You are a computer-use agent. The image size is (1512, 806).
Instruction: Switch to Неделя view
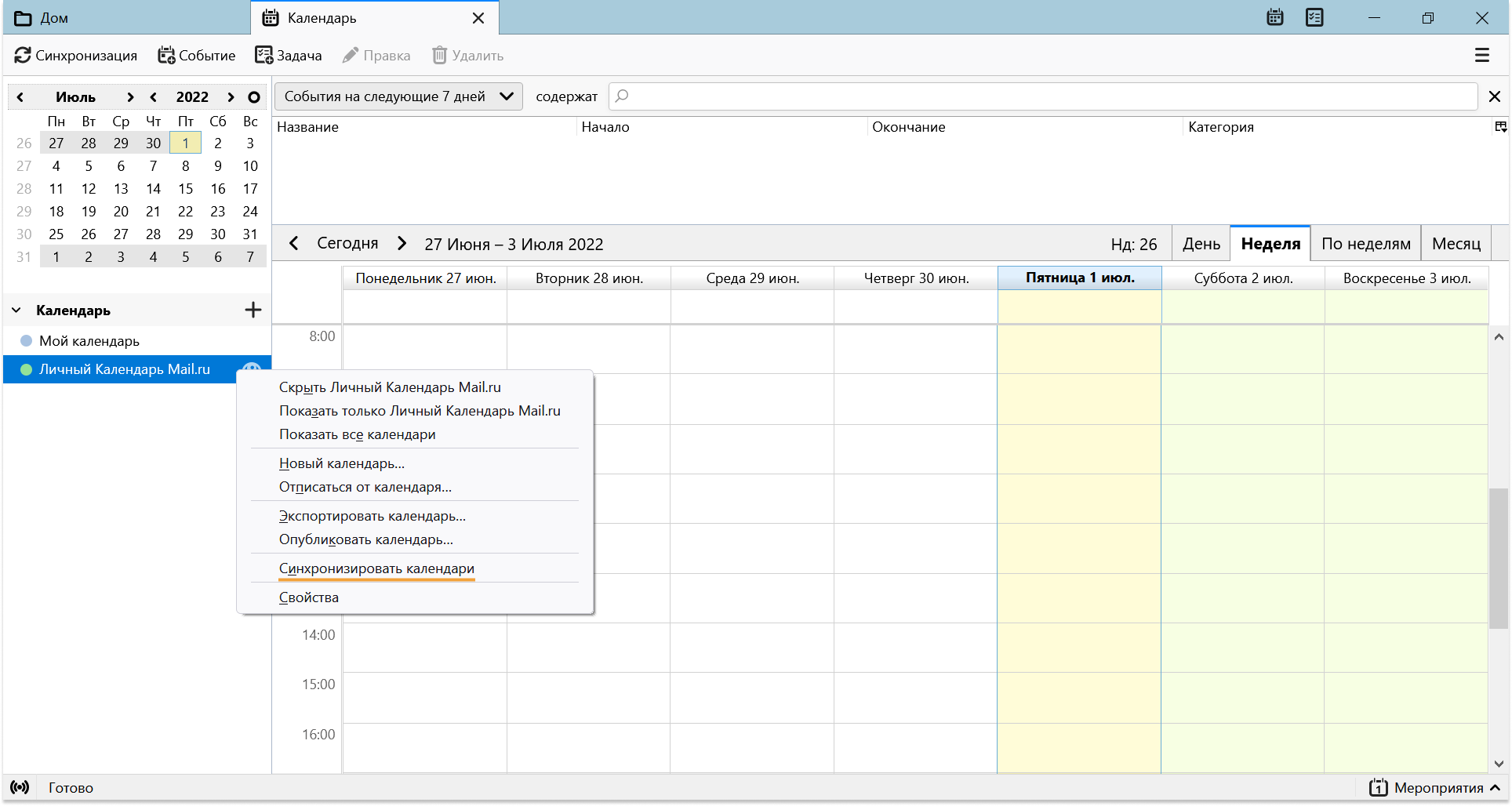click(x=1270, y=244)
